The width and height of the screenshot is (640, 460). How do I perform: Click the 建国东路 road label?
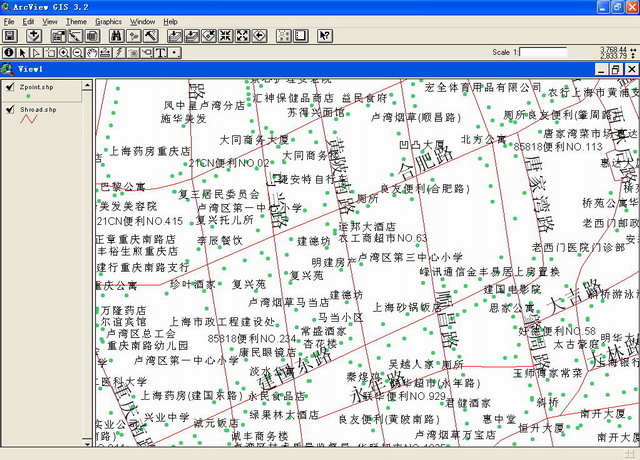tap(296, 369)
